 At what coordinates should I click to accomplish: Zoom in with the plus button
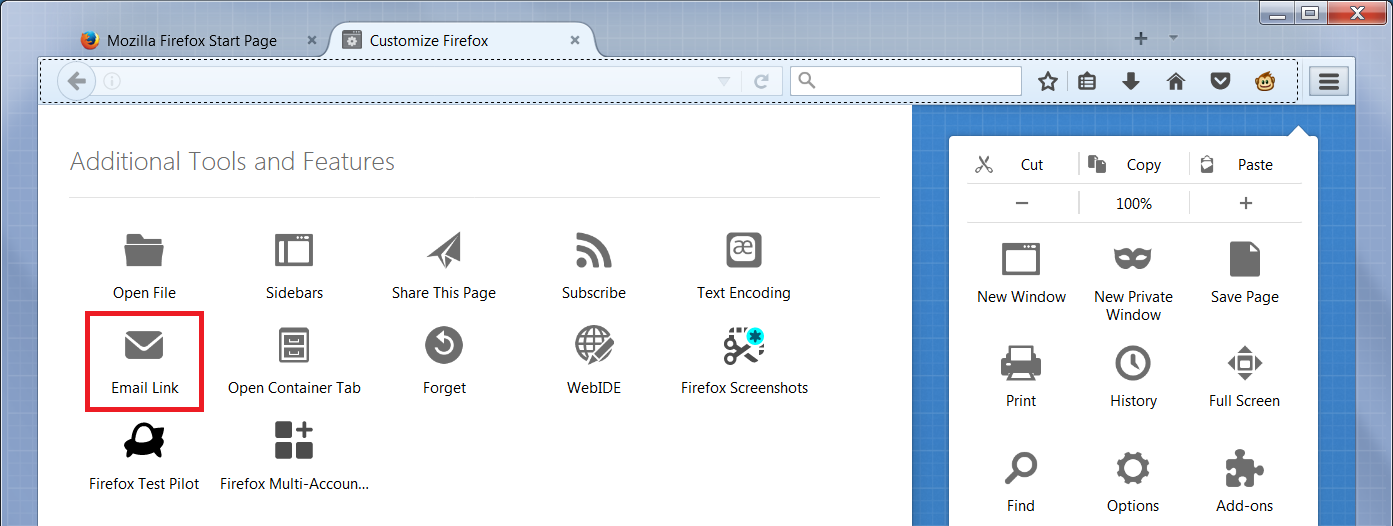pyautogui.click(x=1246, y=203)
